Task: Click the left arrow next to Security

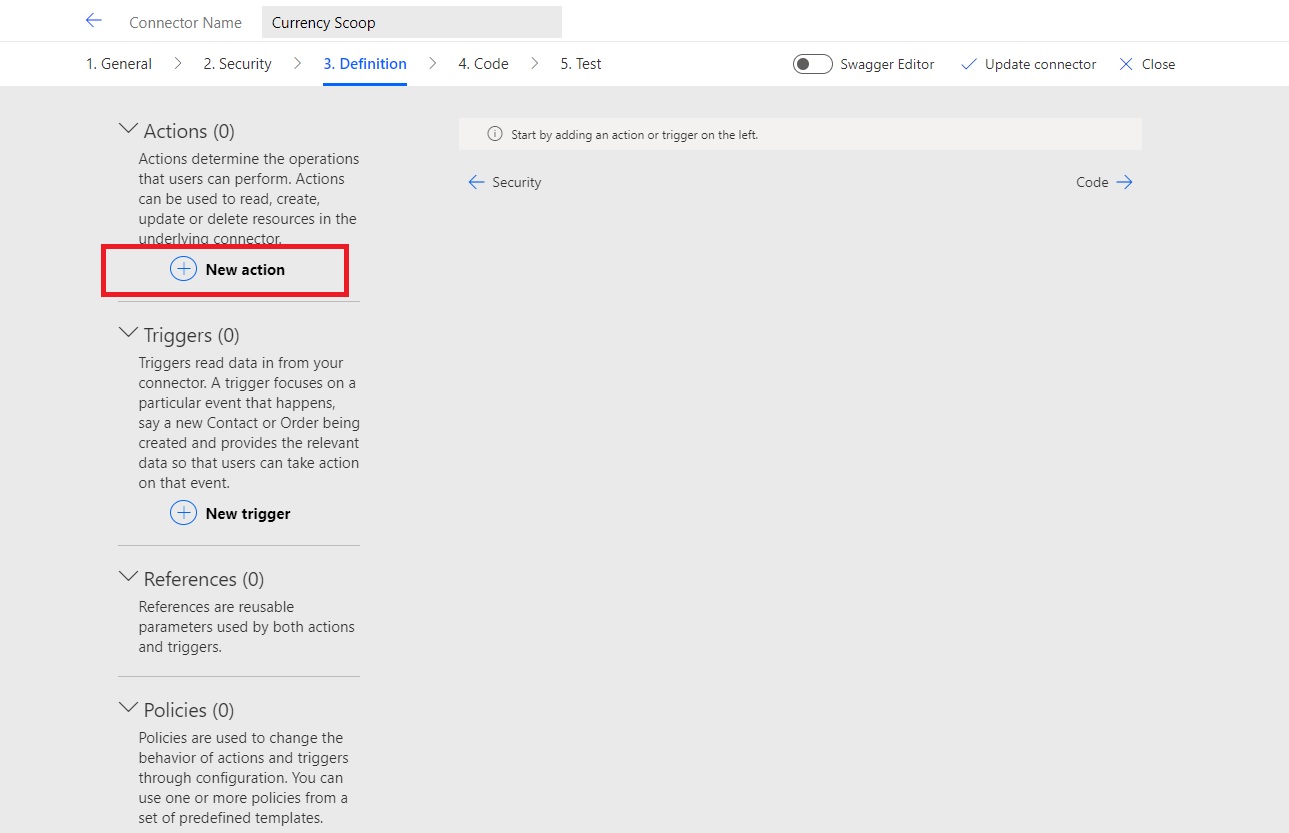Action: 476,181
